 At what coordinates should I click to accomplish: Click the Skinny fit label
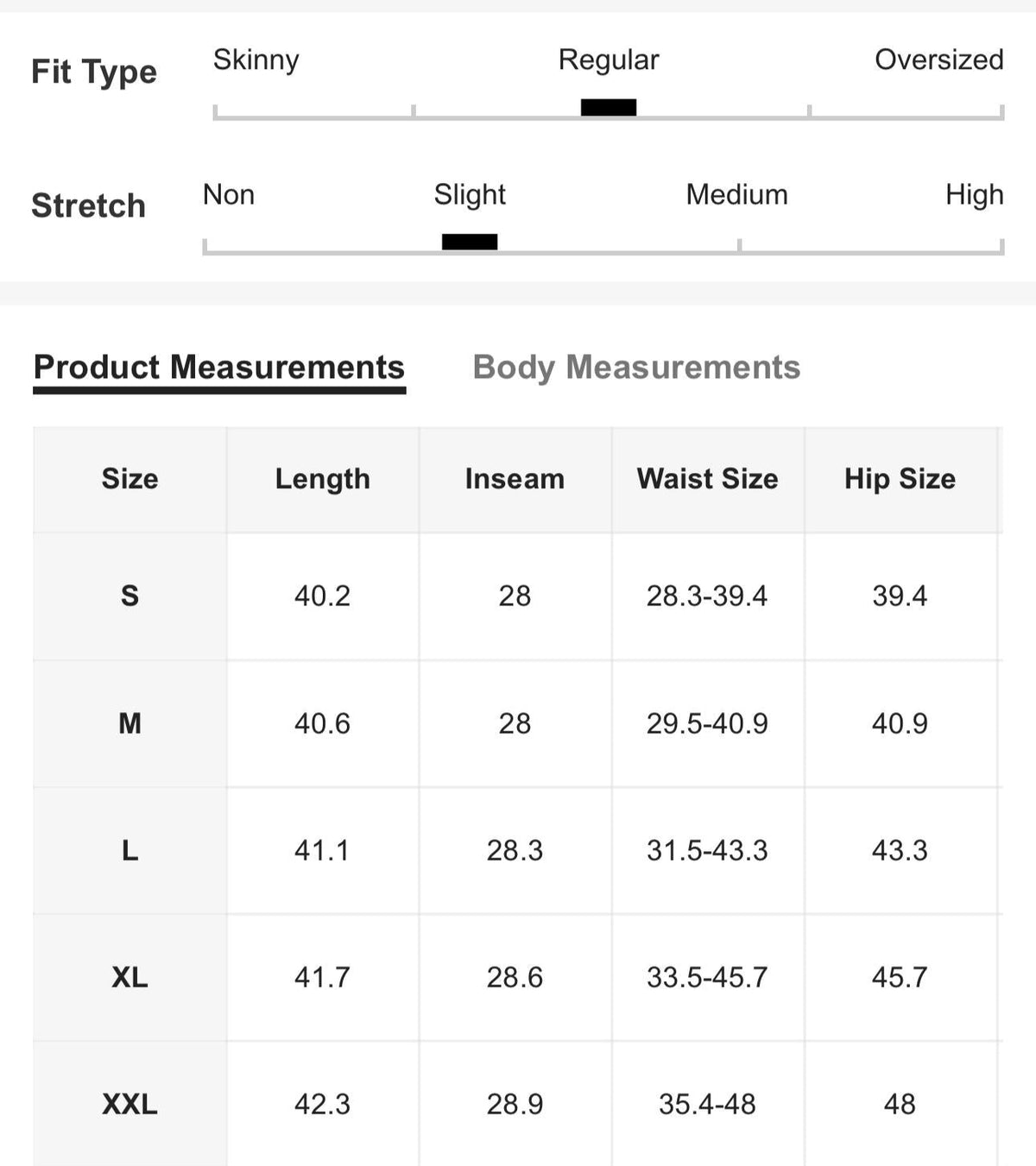point(256,60)
